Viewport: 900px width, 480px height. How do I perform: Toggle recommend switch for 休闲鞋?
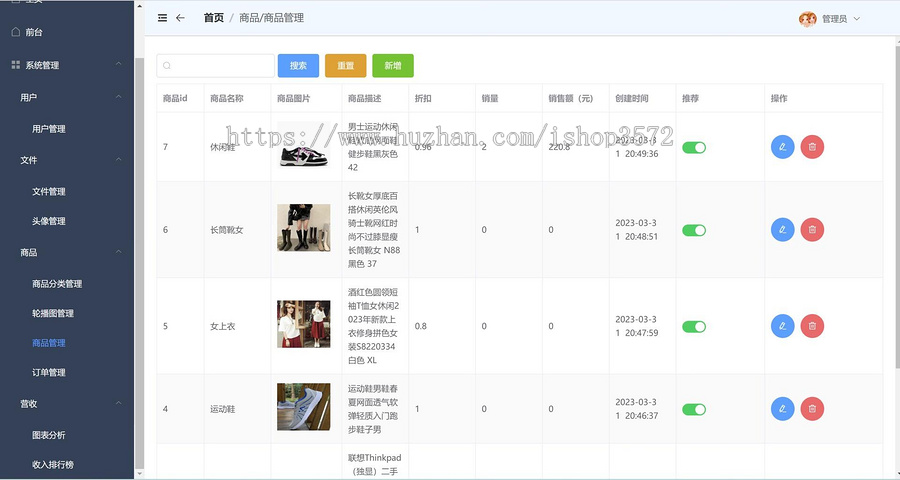pyautogui.click(x=694, y=148)
